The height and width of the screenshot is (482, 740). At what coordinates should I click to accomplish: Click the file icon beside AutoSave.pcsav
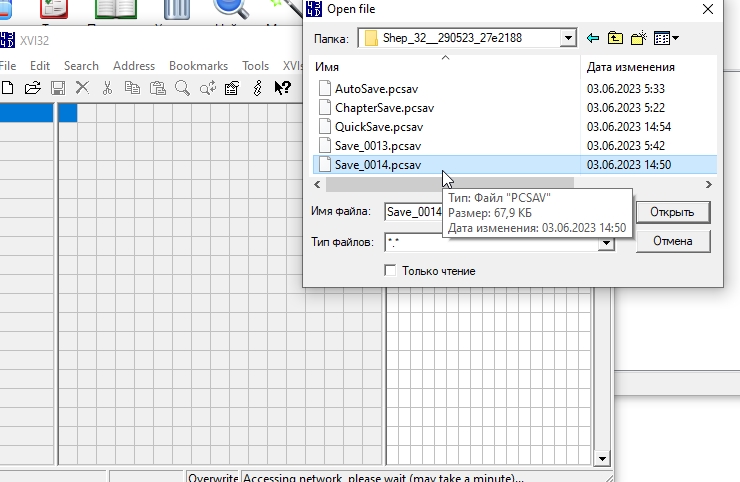click(325, 88)
